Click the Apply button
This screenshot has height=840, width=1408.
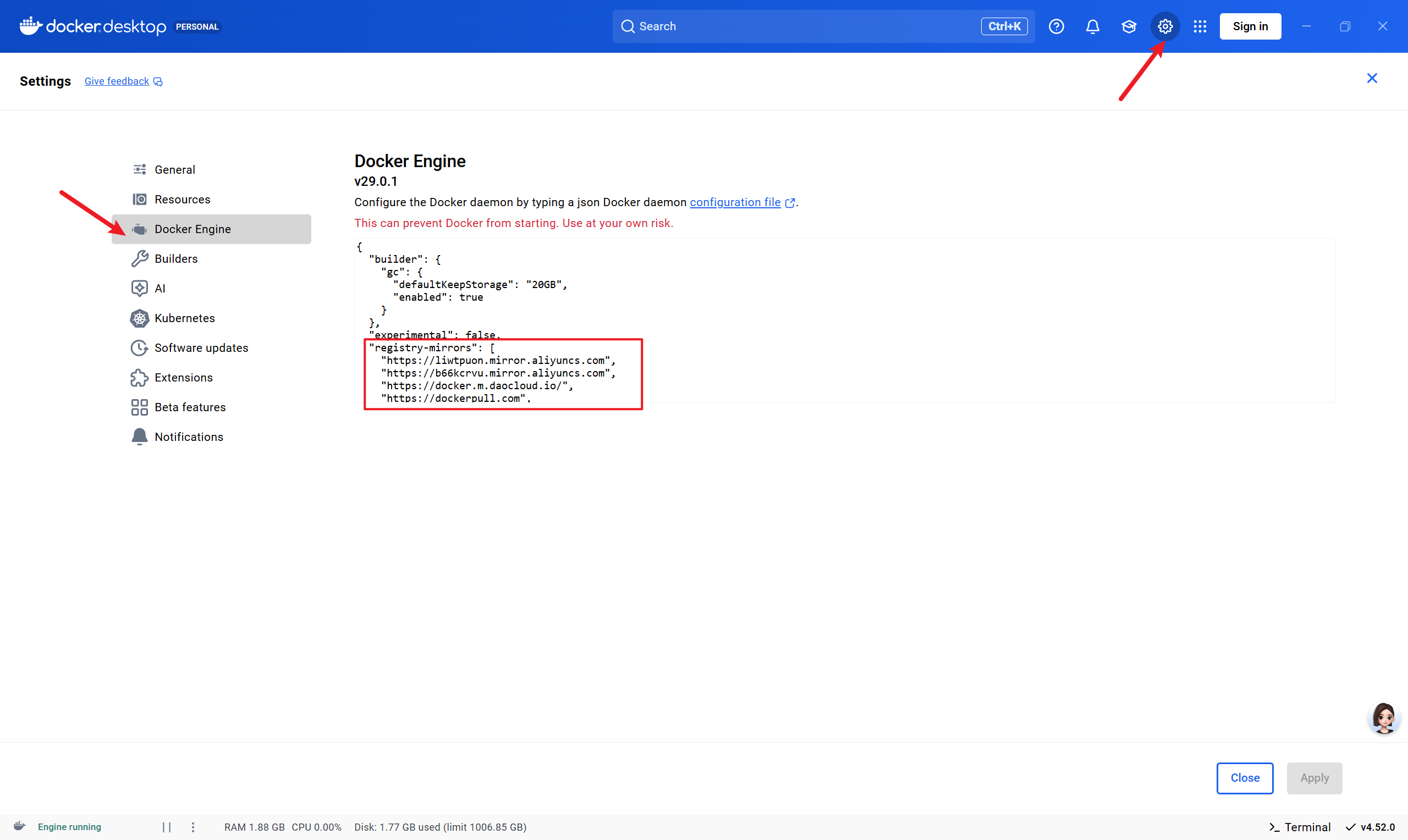1314,778
